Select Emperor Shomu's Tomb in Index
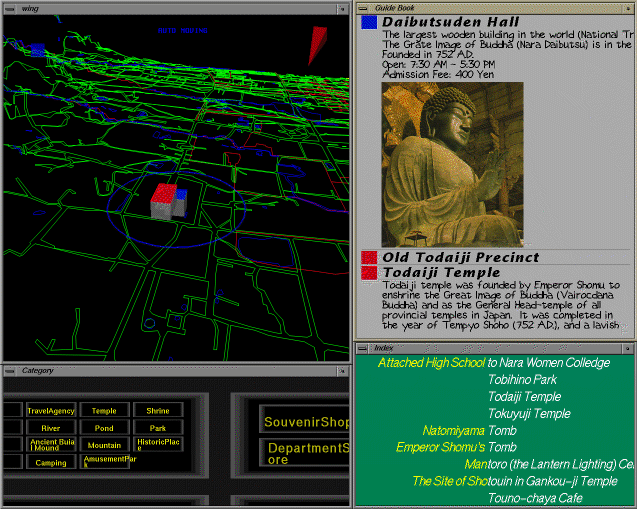The height and width of the screenshot is (509, 637). (456, 447)
